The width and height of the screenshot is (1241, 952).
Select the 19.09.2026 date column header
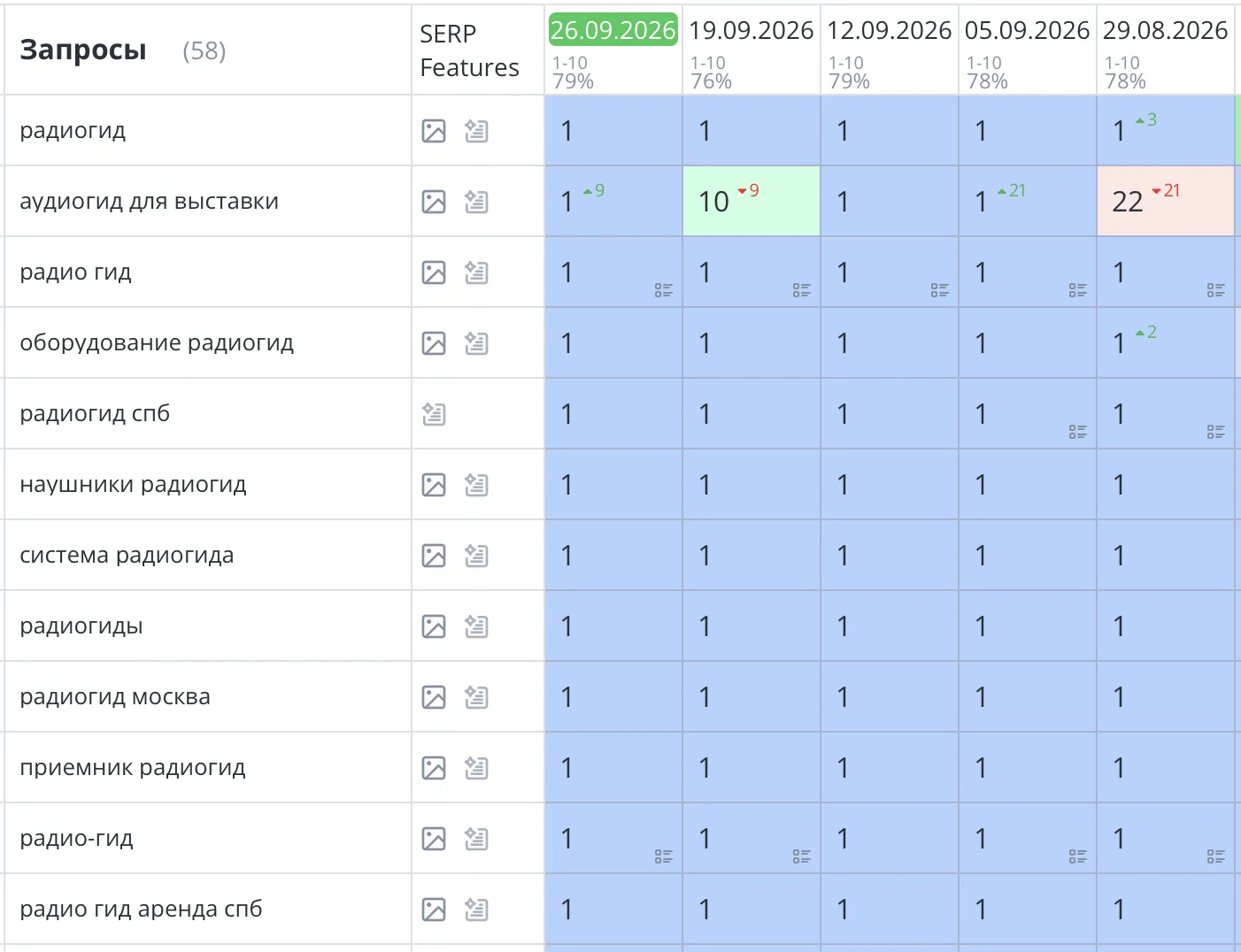(752, 30)
